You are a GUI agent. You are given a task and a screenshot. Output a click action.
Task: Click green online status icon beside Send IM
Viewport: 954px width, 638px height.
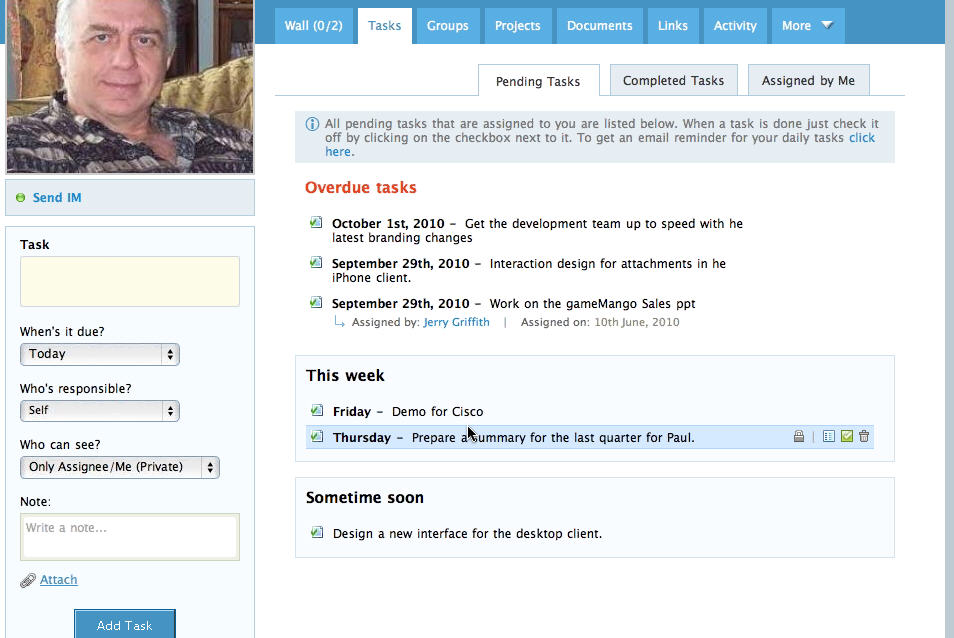21,198
